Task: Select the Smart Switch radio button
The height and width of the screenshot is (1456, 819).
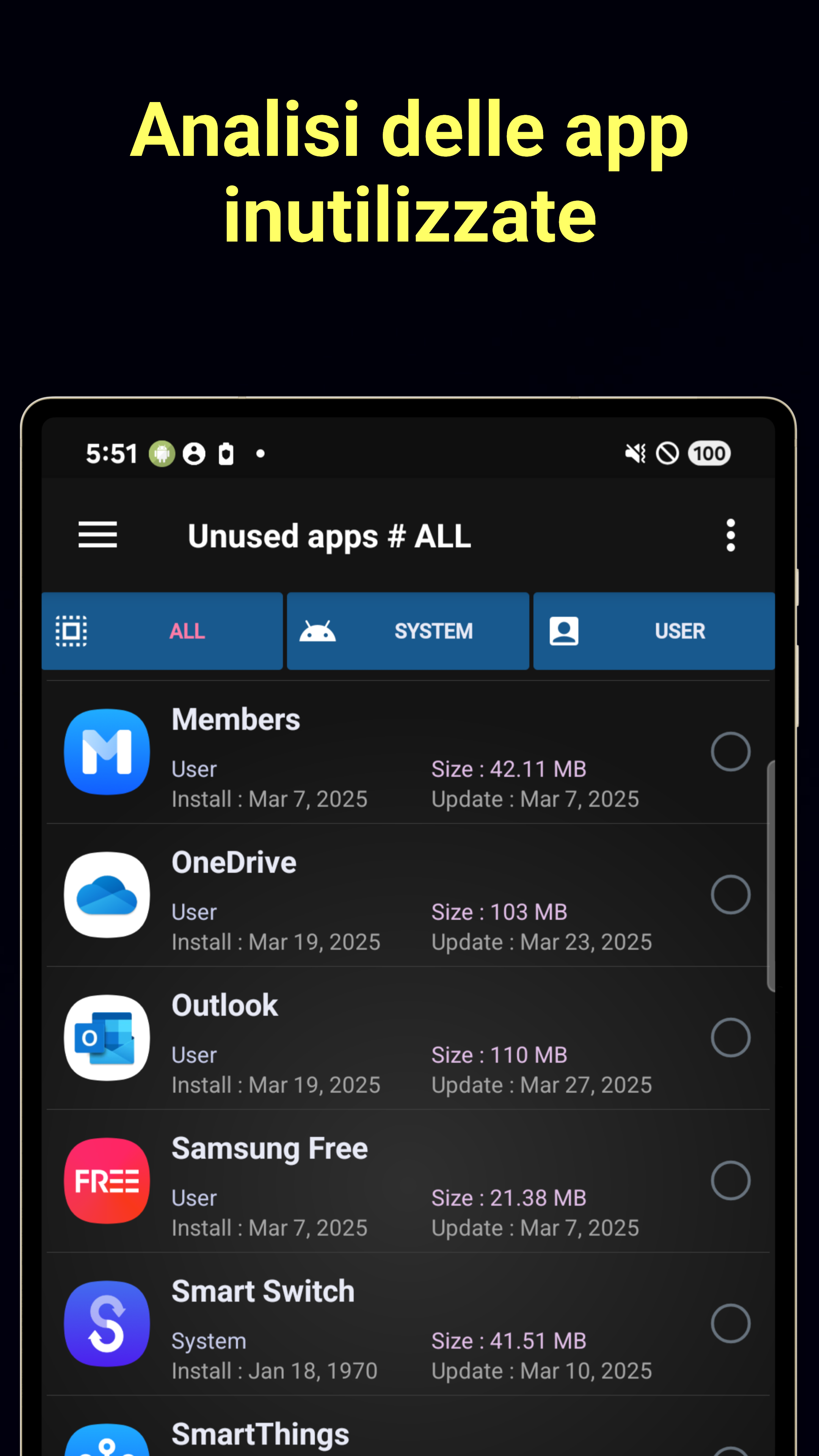Action: pos(730,1324)
